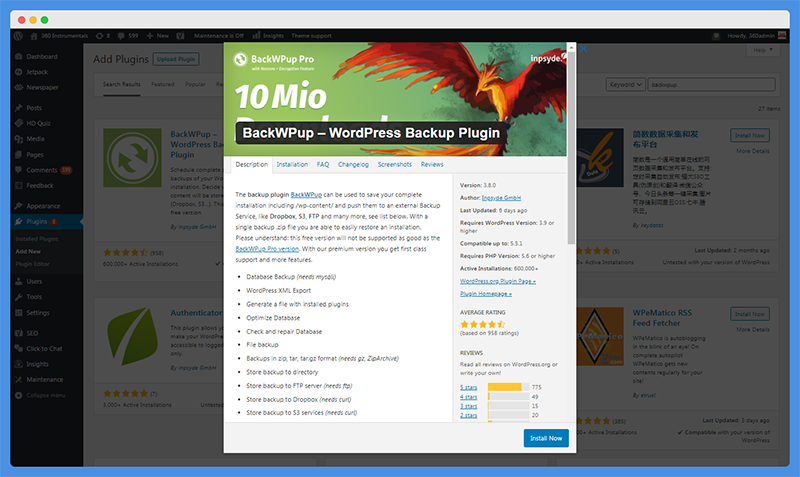Screen dimensions: 800x477
Task: Open the BackWPup link in the description
Action: pos(306,195)
